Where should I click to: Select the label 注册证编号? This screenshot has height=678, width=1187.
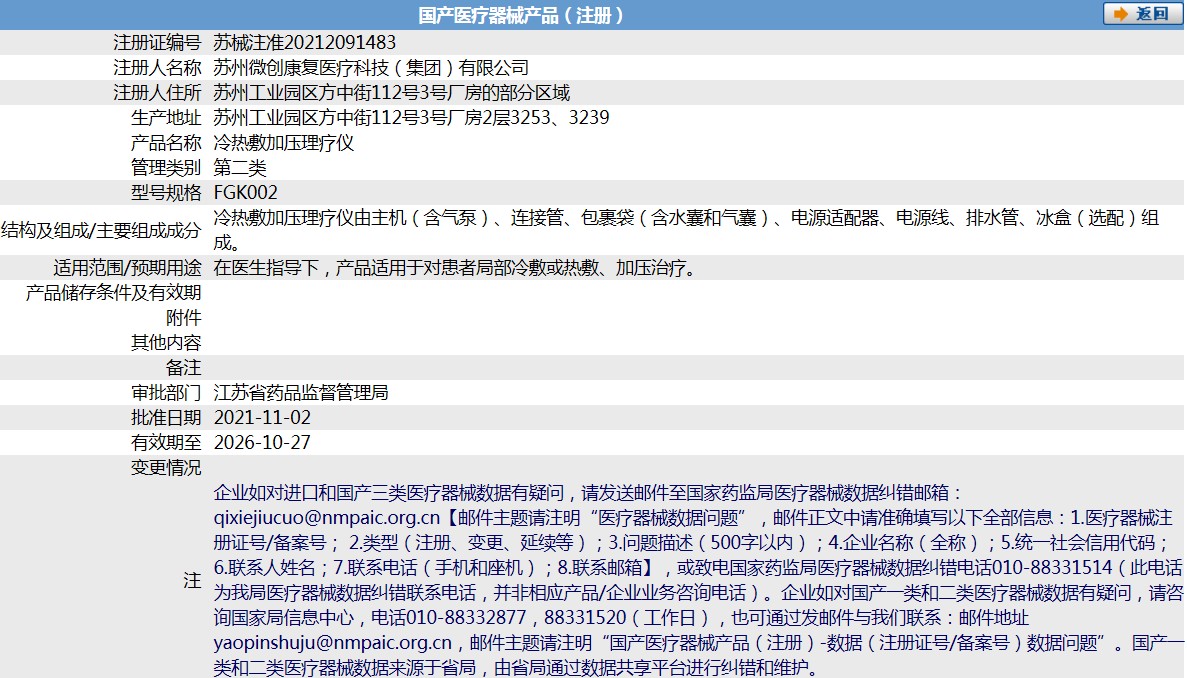pyautogui.click(x=157, y=42)
